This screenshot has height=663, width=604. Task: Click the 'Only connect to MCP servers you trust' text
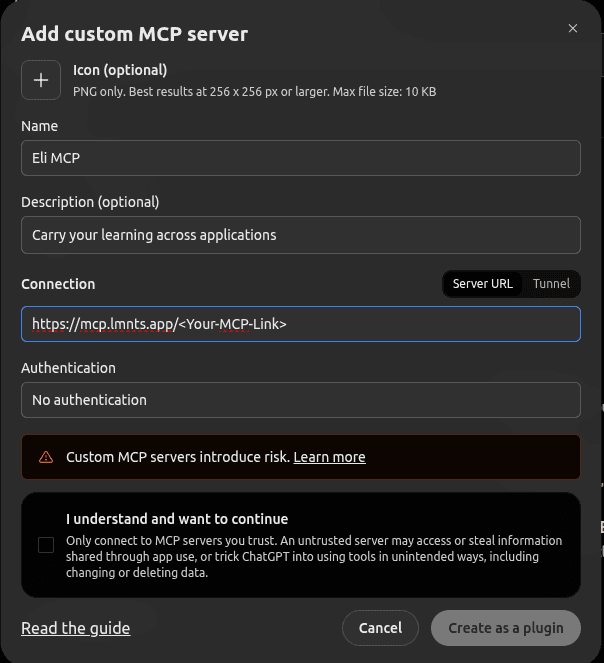pyautogui.click(x=314, y=556)
